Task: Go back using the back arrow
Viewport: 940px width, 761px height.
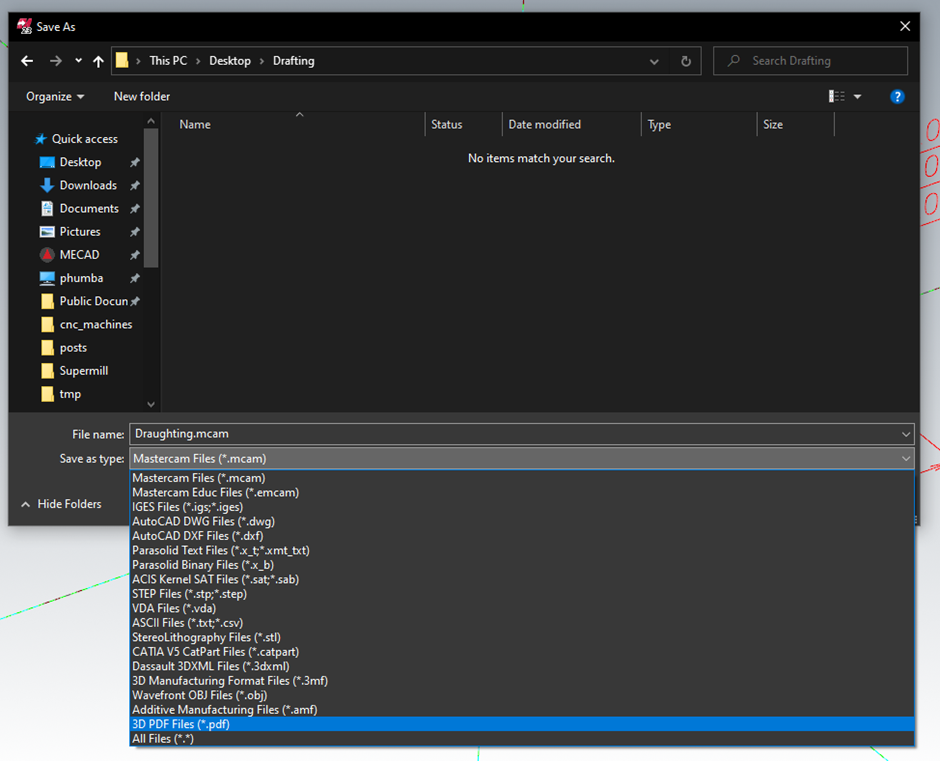Action: (27, 61)
